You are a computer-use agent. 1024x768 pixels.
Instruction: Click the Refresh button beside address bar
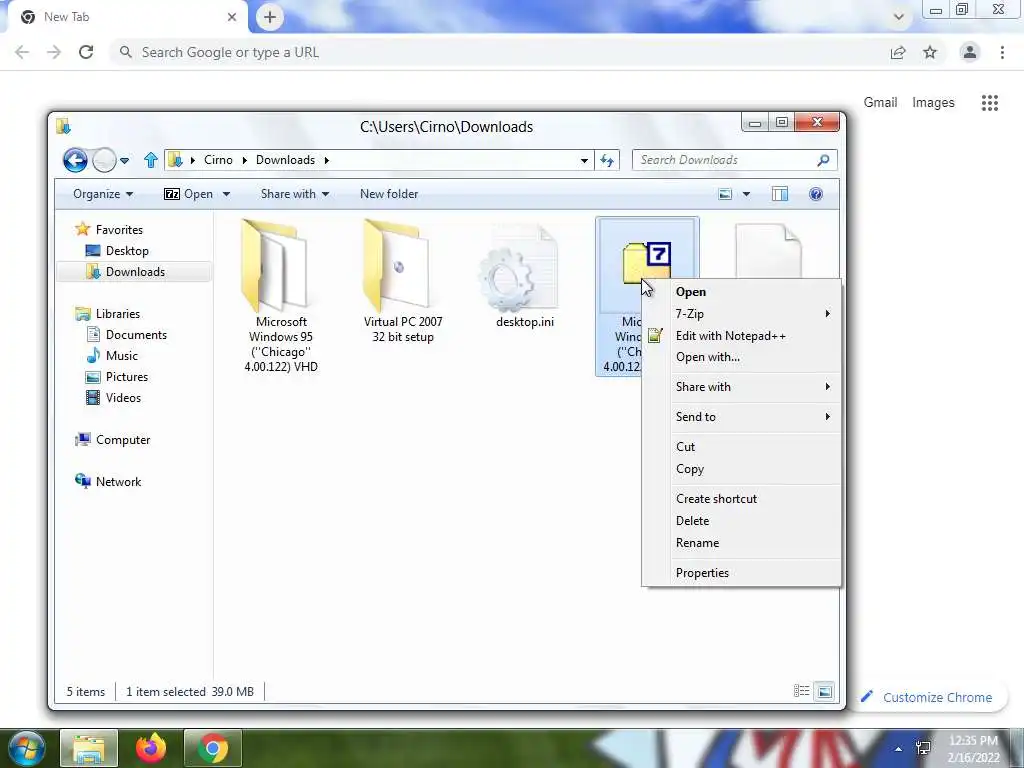tap(607, 160)
